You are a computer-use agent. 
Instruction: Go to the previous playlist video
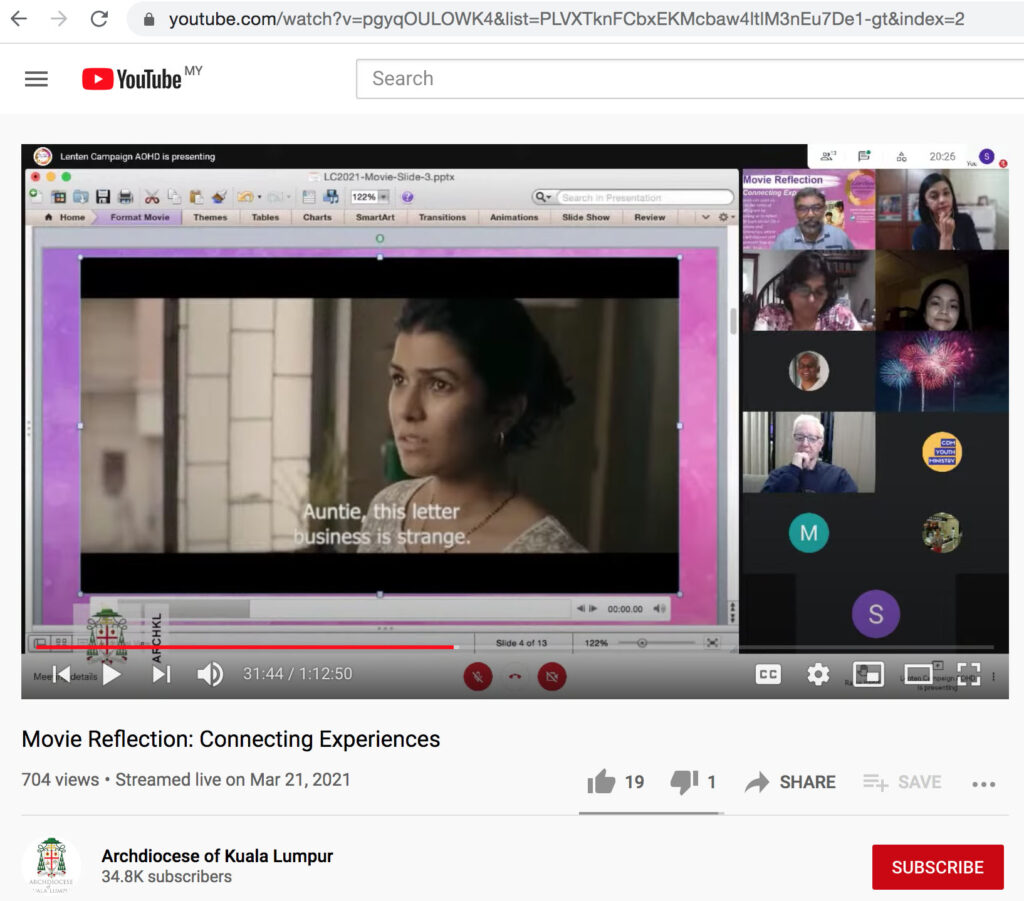click(x=62, y=675)
